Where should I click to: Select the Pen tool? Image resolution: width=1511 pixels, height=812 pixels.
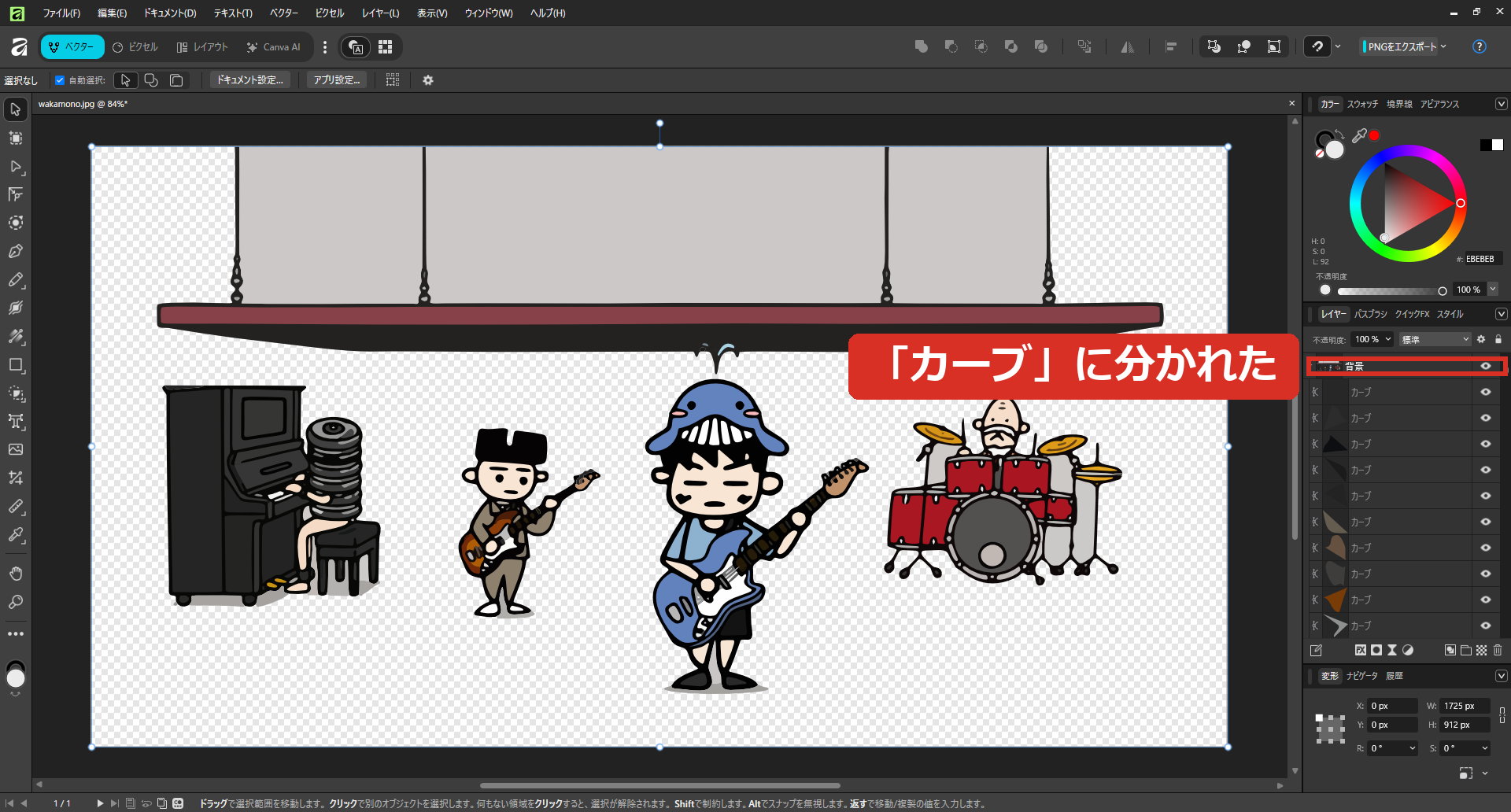point(16,251)
